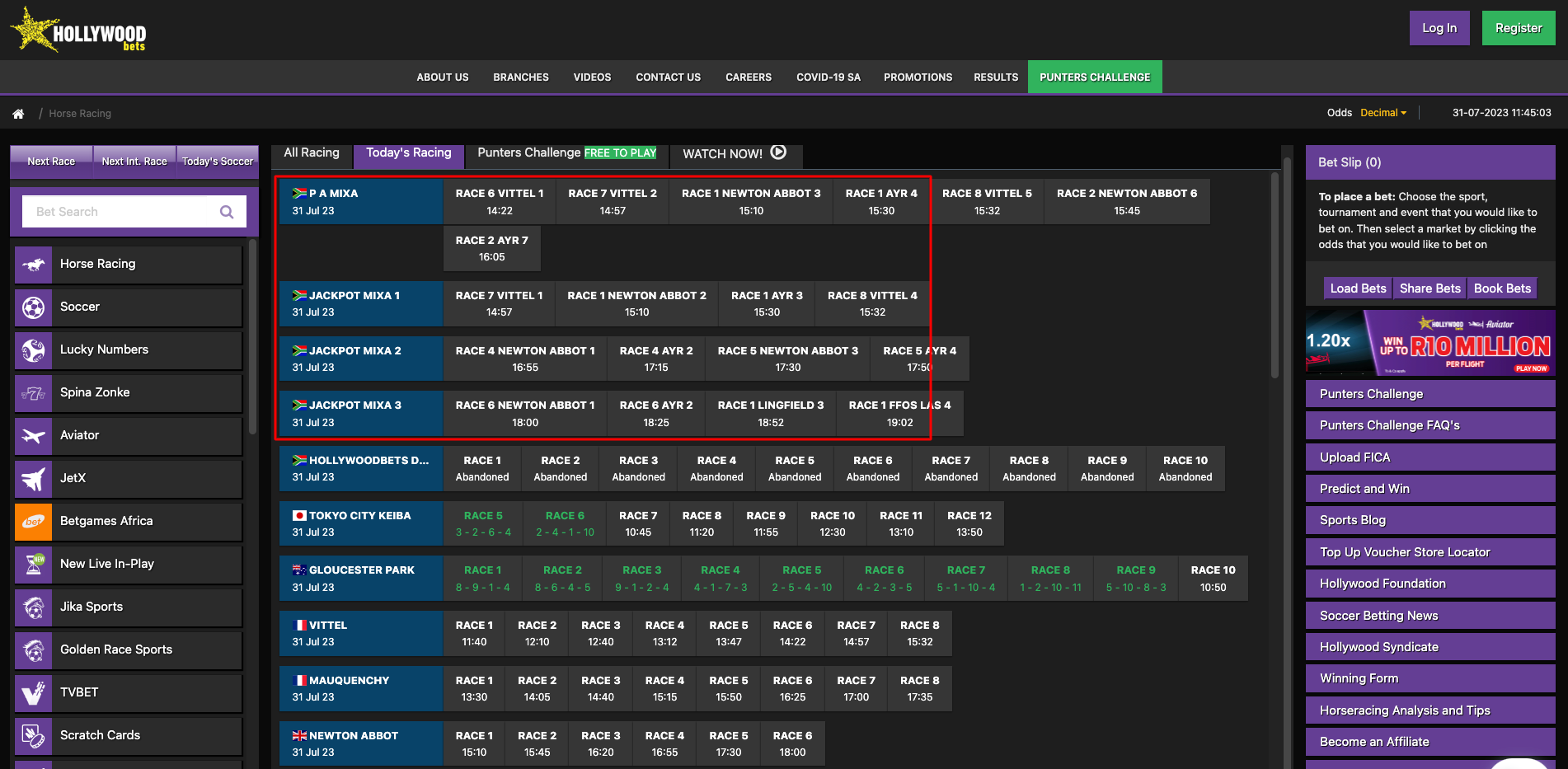
Task: Click the WATCH NOW play icon
Action: tap(777, 152)
